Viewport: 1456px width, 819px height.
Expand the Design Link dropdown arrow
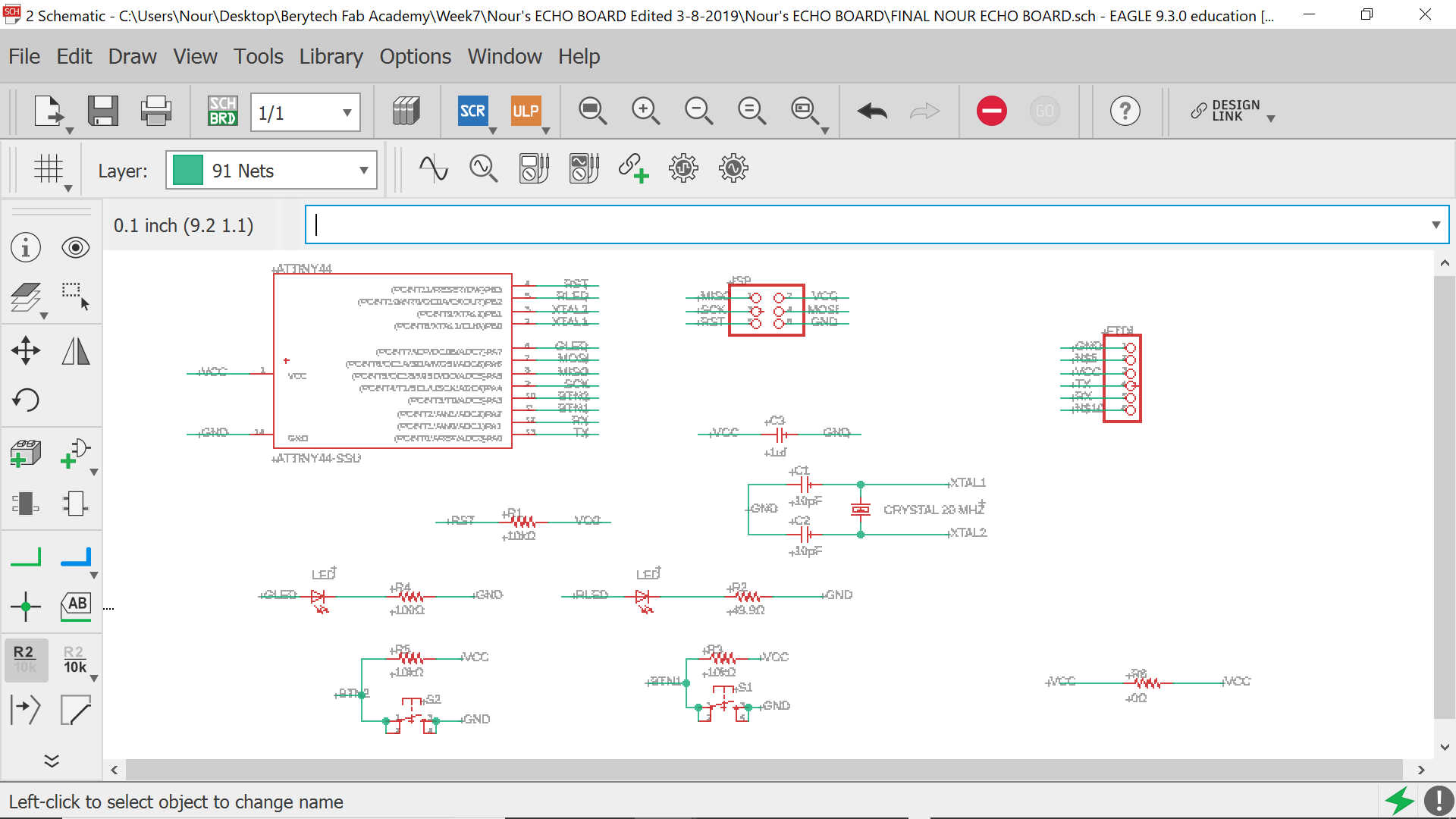pos(1271,118)
